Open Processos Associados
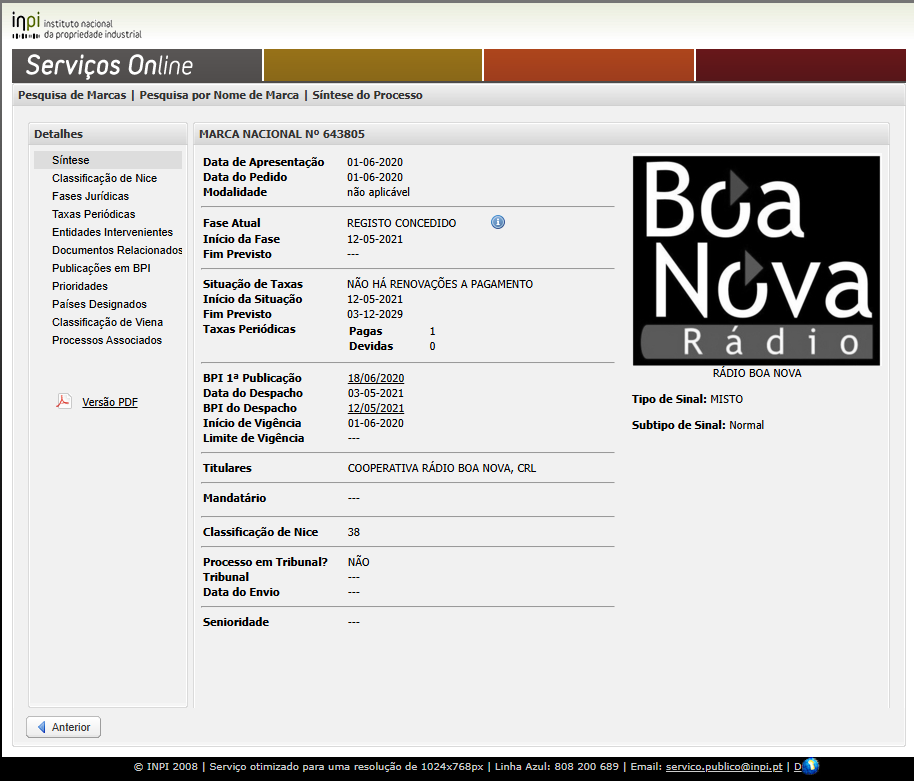The height and width of the screenshot is (781, 914). [107, 340]
